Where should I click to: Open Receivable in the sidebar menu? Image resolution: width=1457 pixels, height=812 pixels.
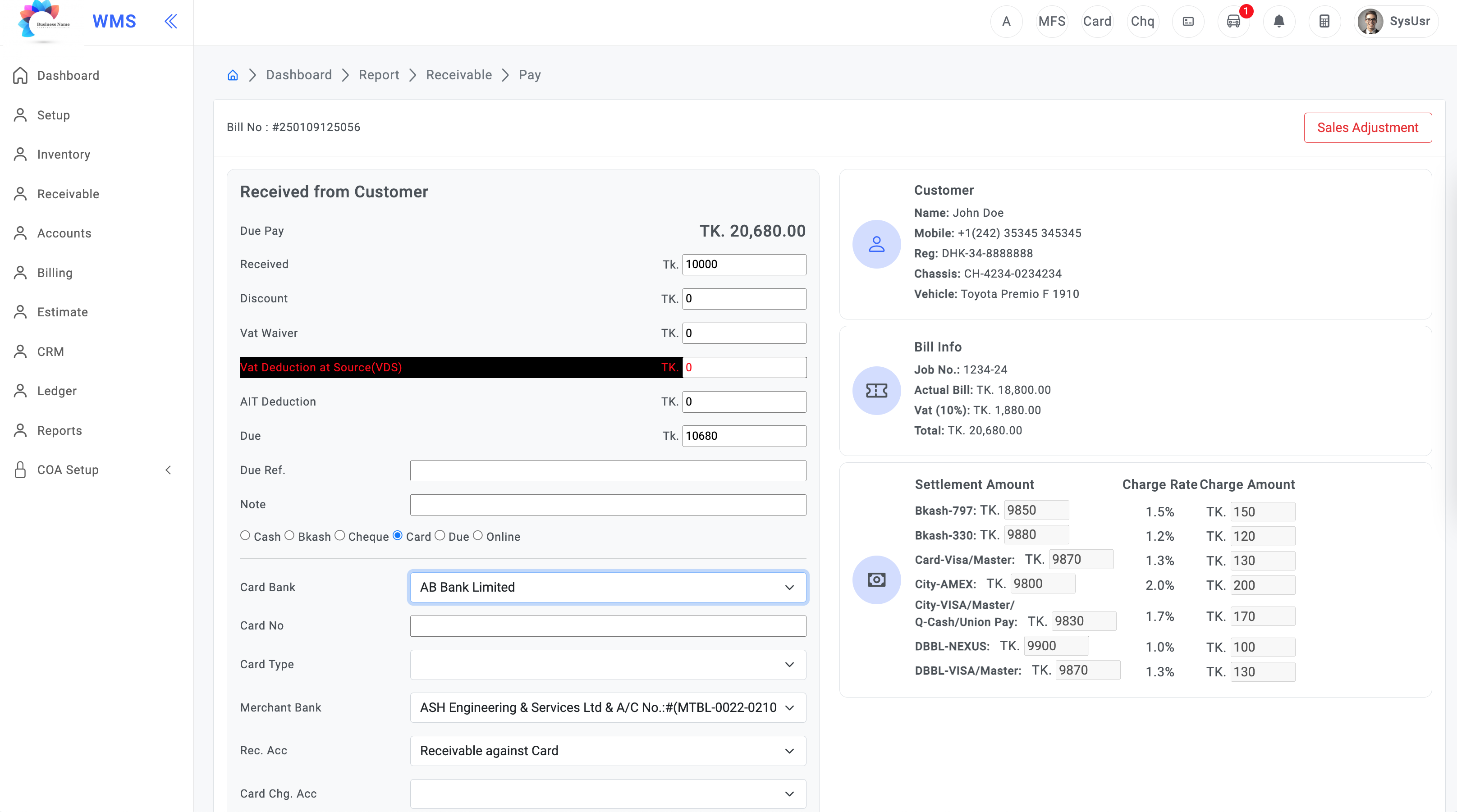coord(68,194)
